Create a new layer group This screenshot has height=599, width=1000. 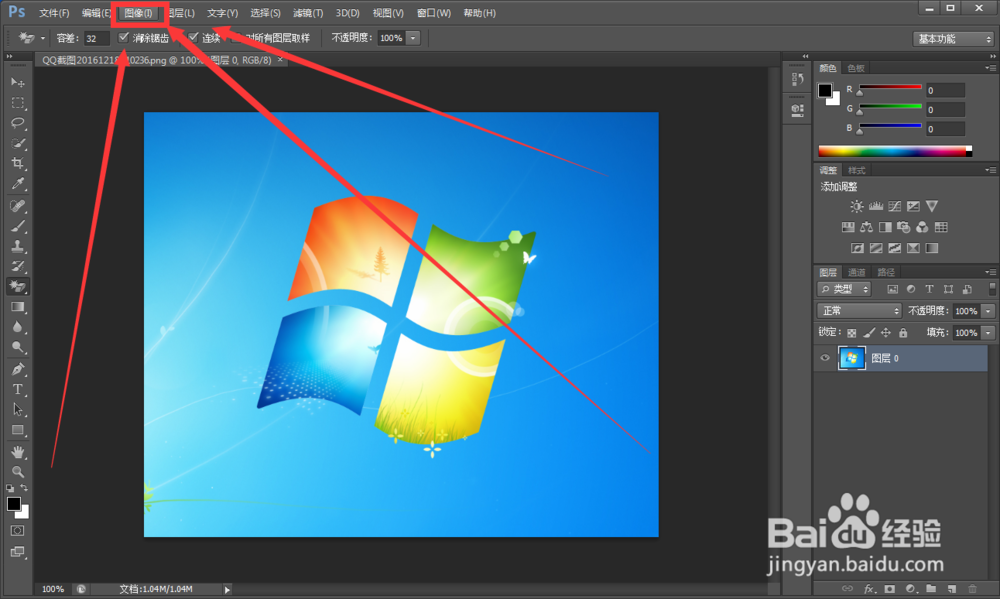tap(931, 589)
